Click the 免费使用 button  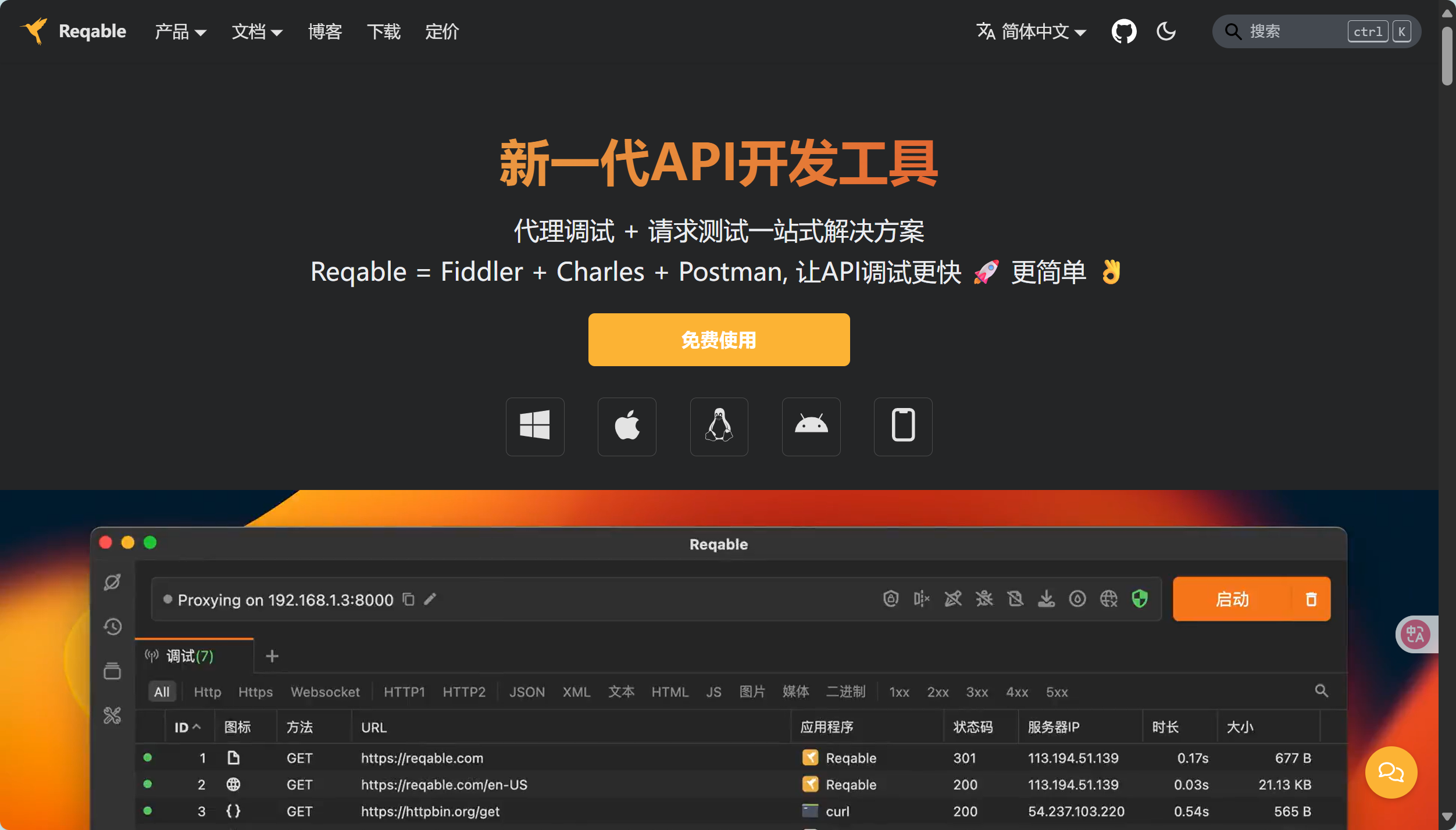719,339
